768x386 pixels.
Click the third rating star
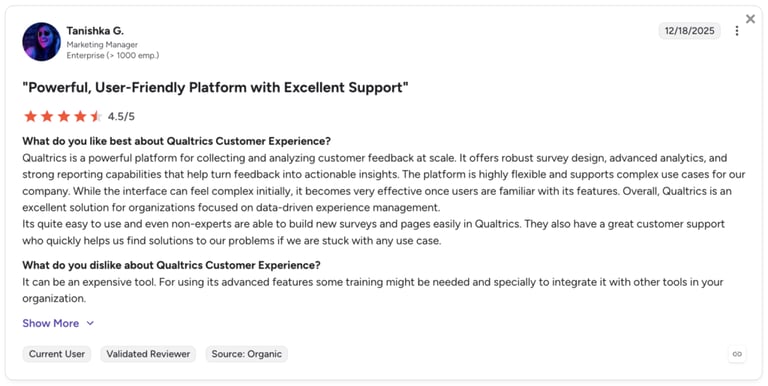(x=64, y=116)
